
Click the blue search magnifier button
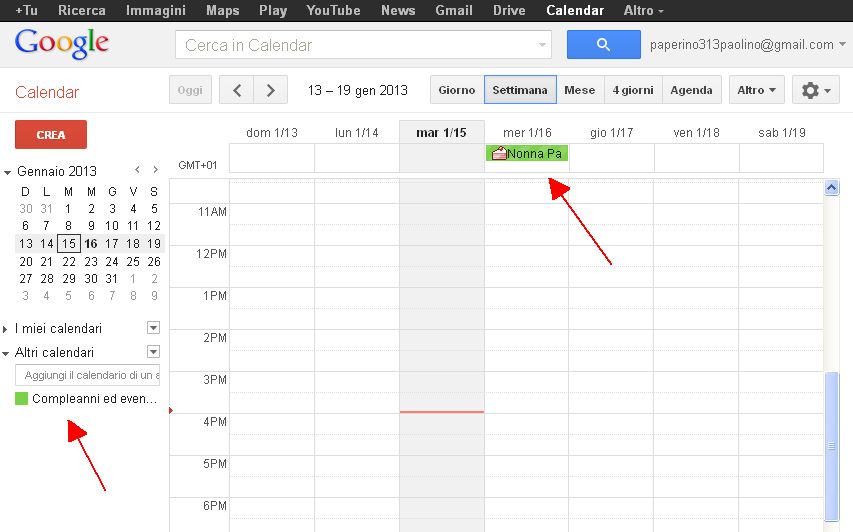coord(603,45)
